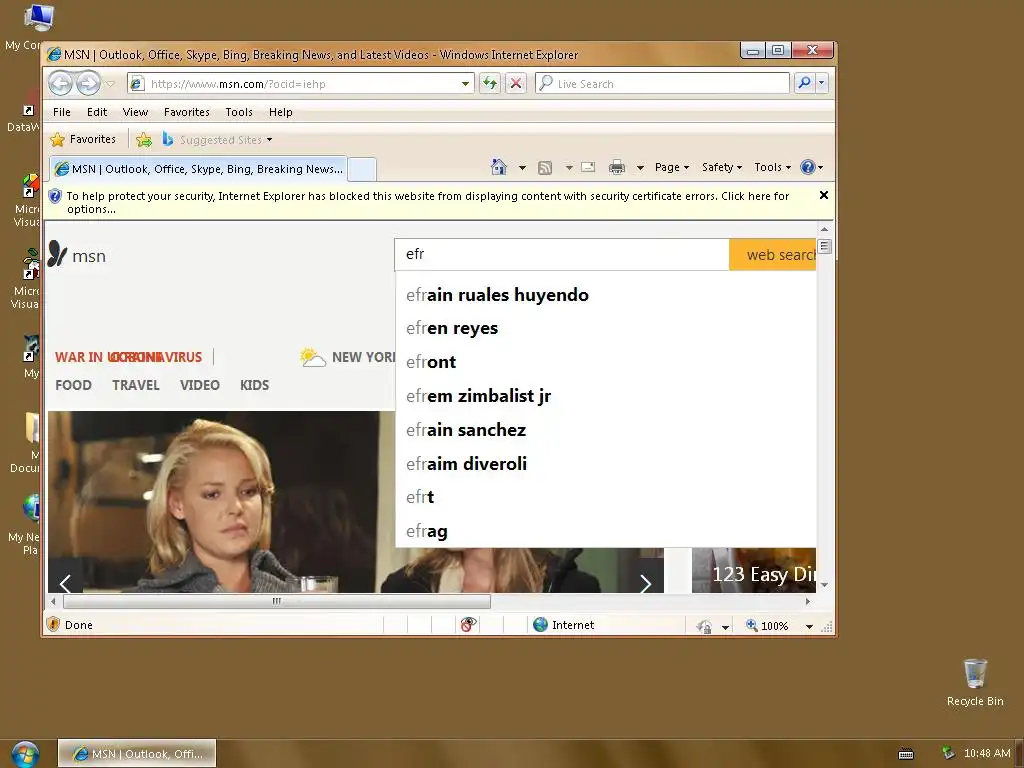The width and height of the screenshot is (1024, 768).
Task: Expand Home button dropdown arrow
Action: pos(522,168)
